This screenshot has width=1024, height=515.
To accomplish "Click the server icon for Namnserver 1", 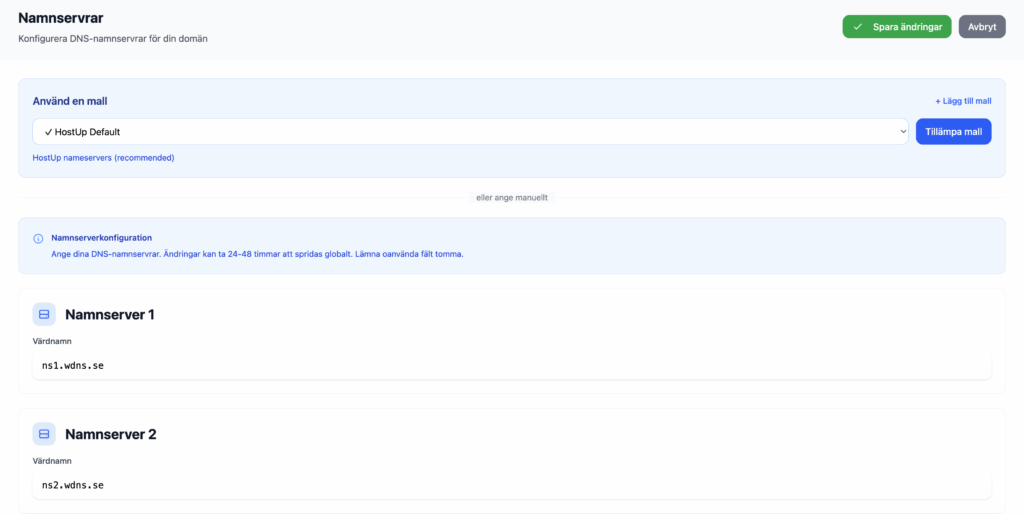I will click(44, 314).
